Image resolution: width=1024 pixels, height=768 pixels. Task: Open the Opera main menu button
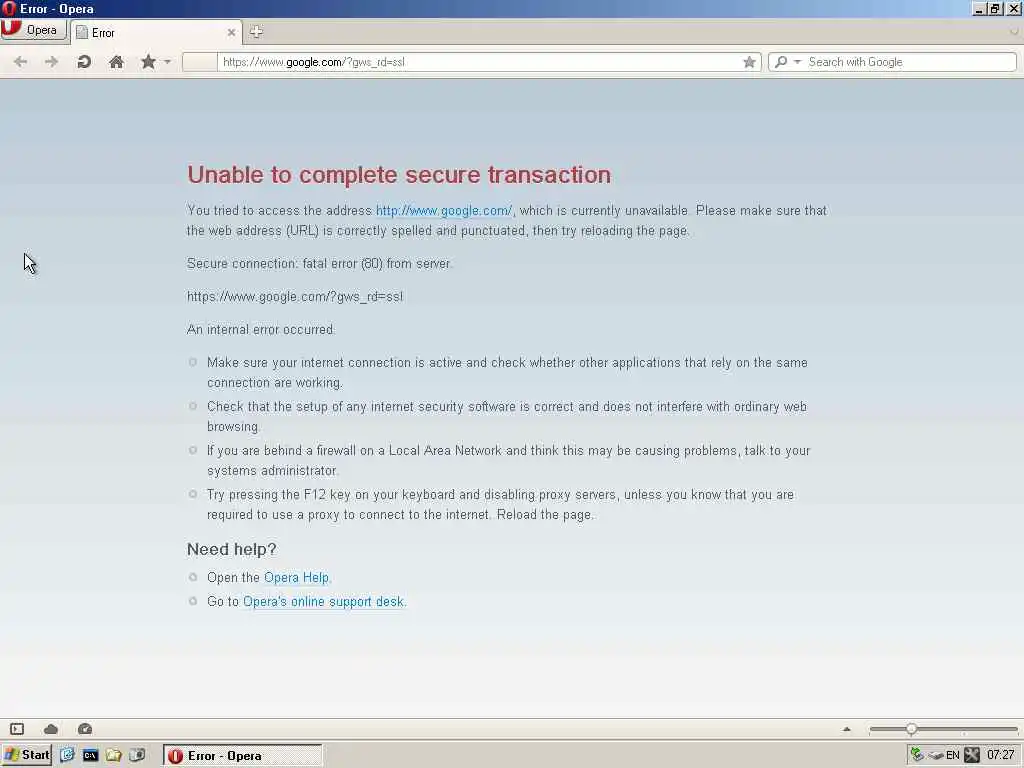tap(34, 30)
